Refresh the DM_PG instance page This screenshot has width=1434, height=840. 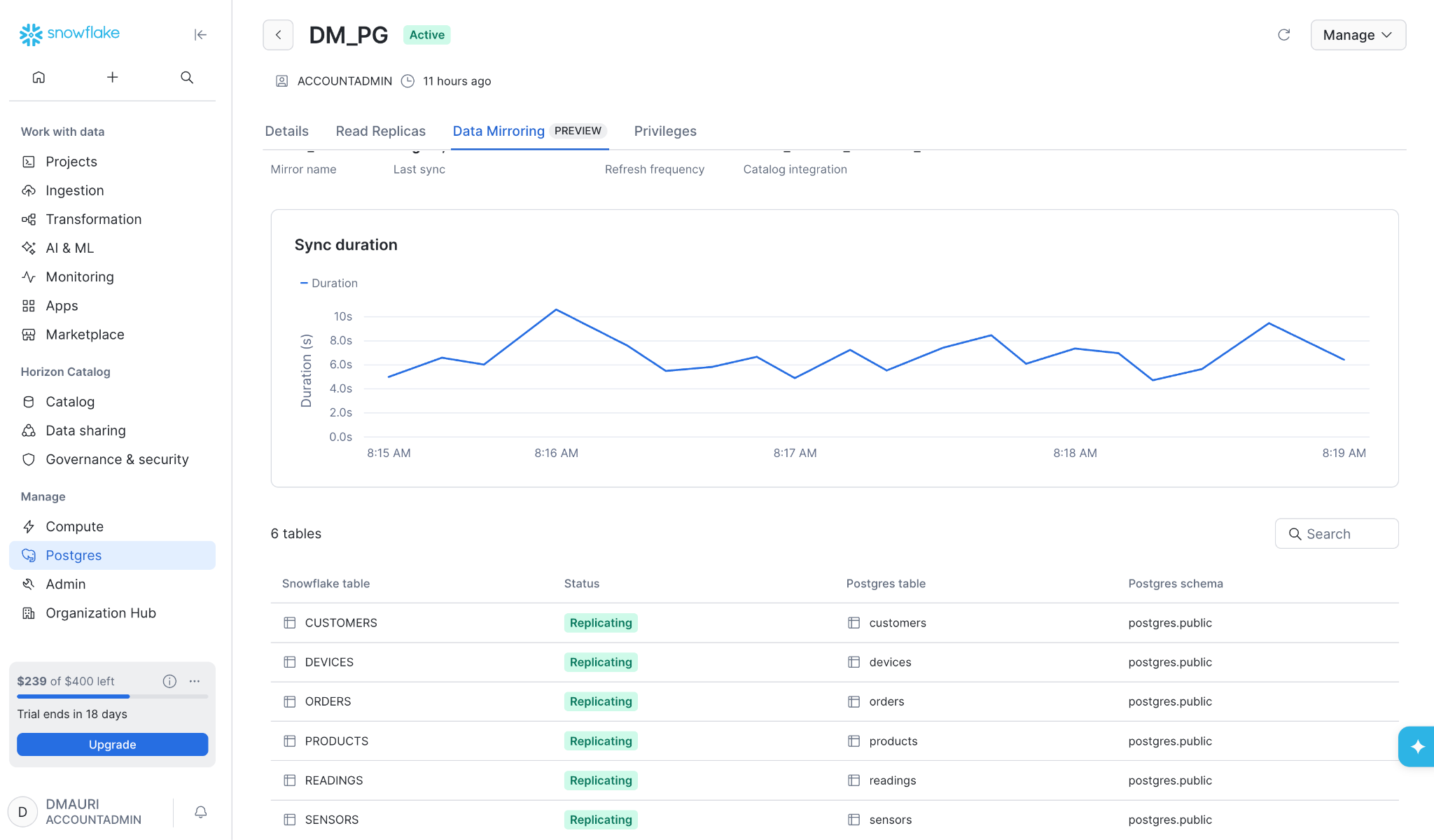click(1283, 35)
